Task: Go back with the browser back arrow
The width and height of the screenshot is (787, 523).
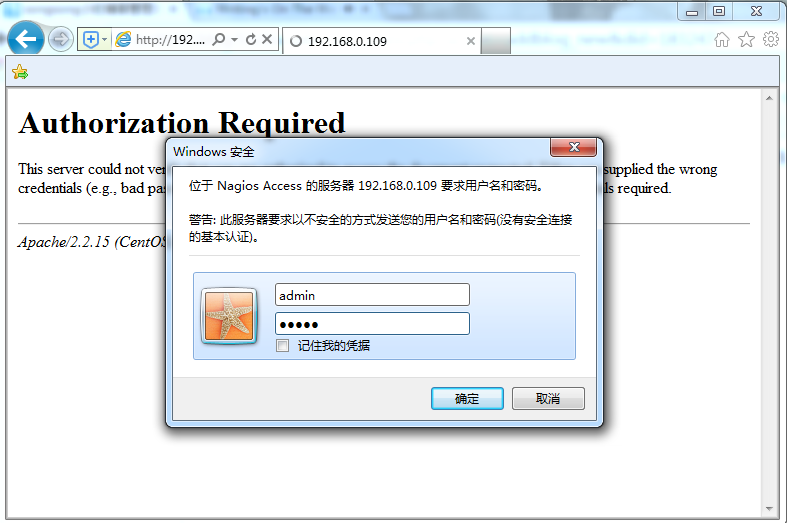Action: coord(26,39)
